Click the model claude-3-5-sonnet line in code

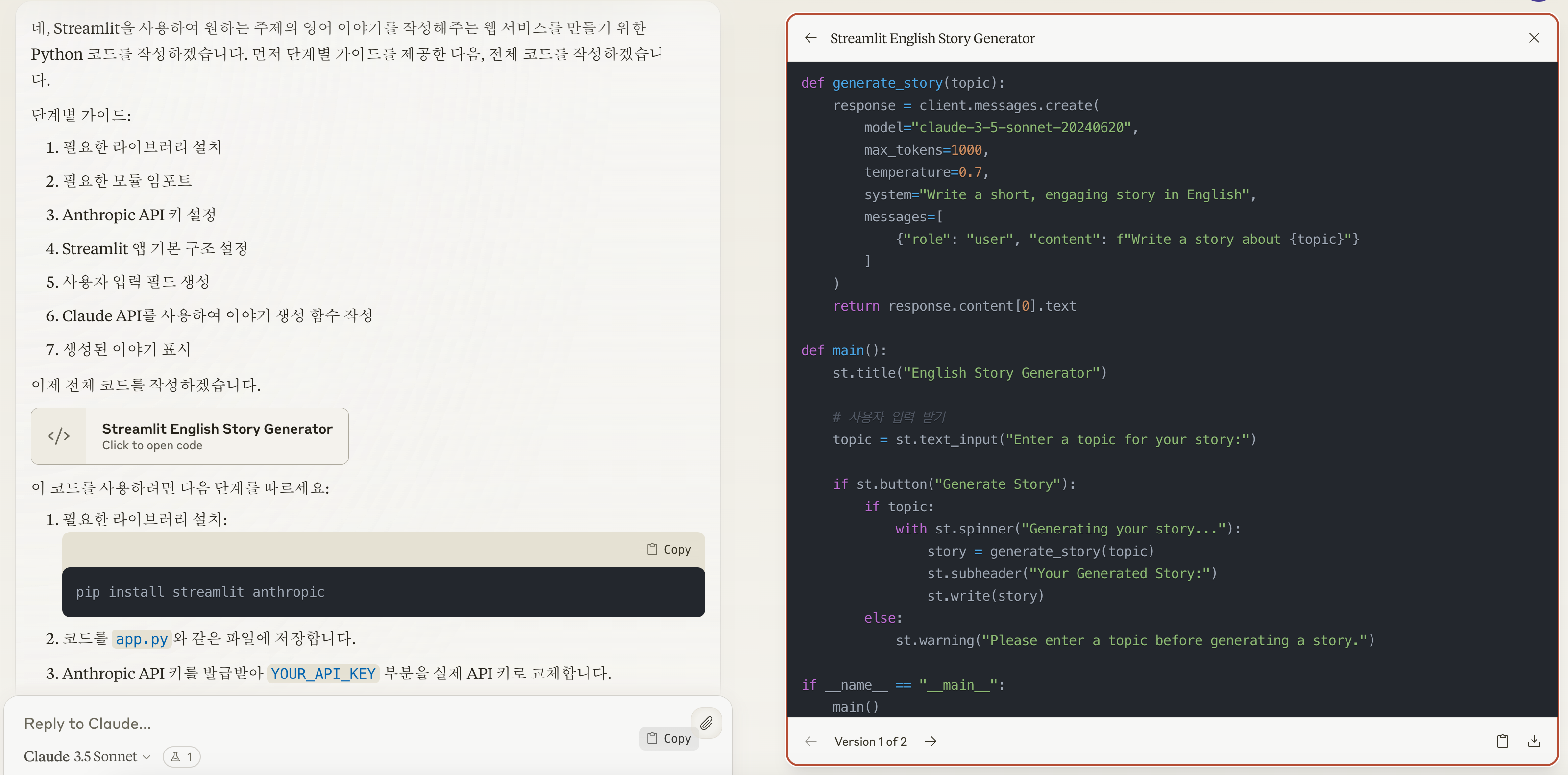1001,127
